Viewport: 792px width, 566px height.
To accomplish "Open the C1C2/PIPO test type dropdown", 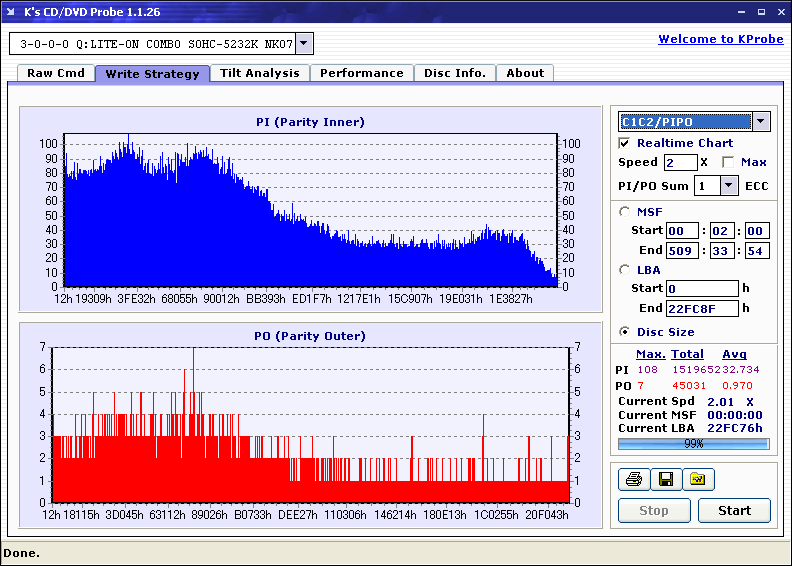I will [x=761, y=122].
